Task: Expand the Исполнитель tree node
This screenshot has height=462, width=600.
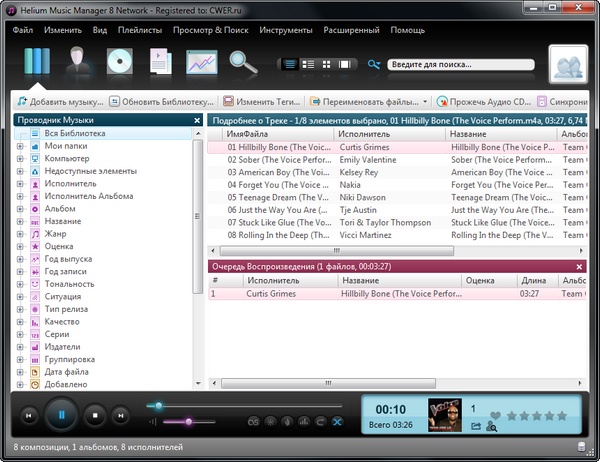Action: coord(20,184)
